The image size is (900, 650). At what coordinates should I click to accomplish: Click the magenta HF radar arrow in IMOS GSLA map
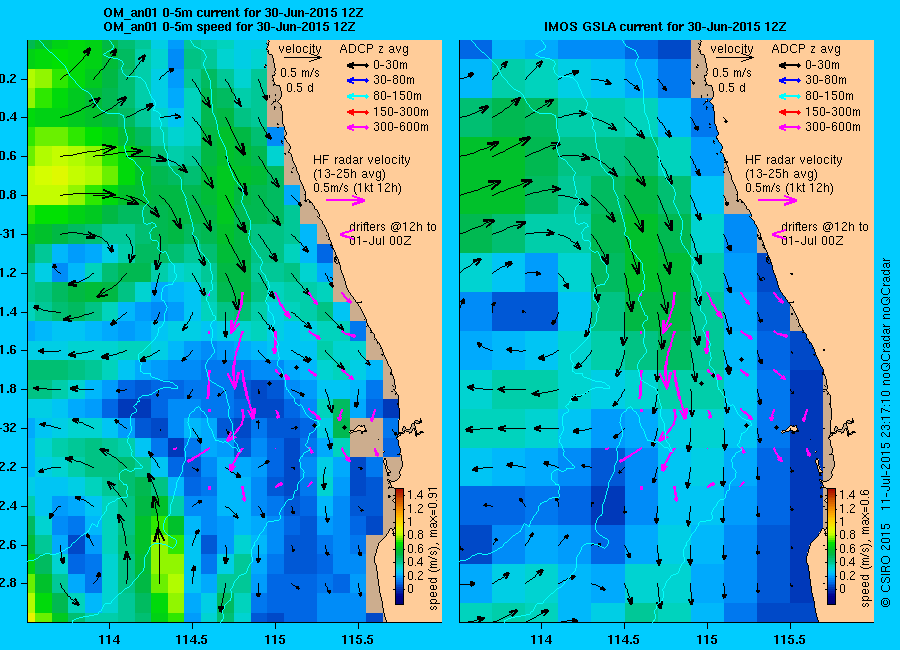(x=778, y=200)
